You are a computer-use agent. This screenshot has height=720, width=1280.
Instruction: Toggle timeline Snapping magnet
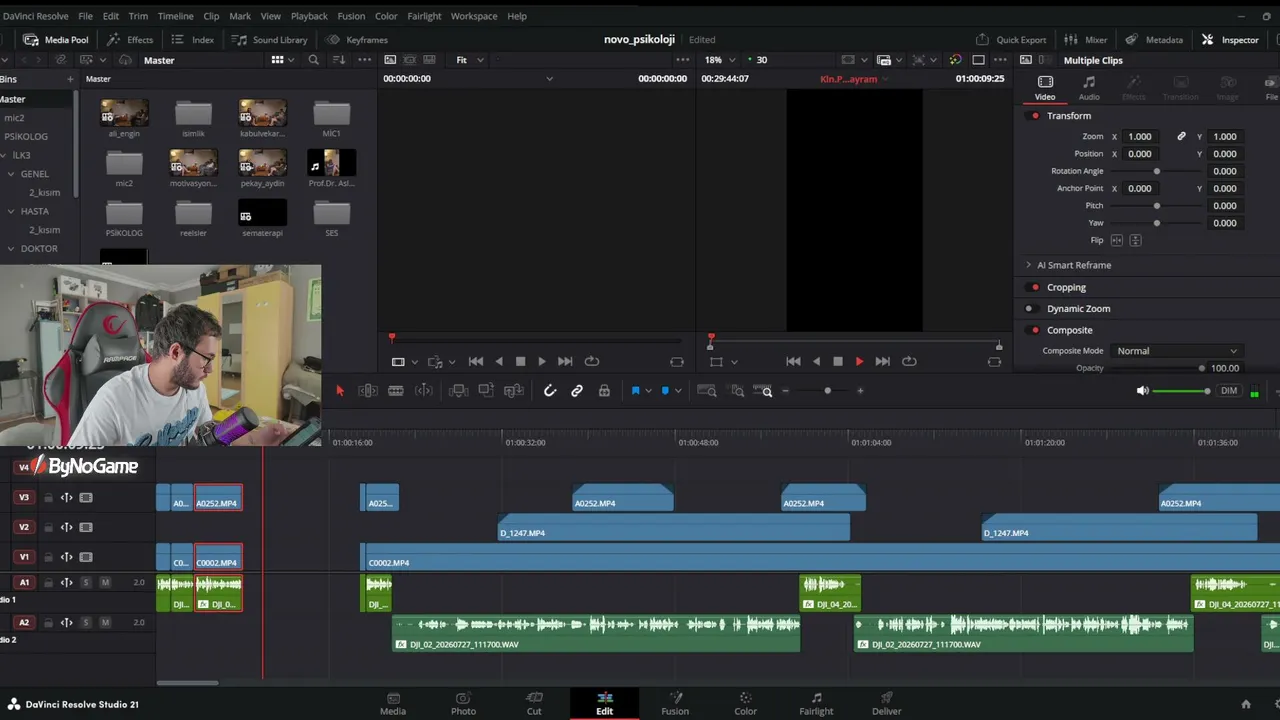click(x=550, y=391)
